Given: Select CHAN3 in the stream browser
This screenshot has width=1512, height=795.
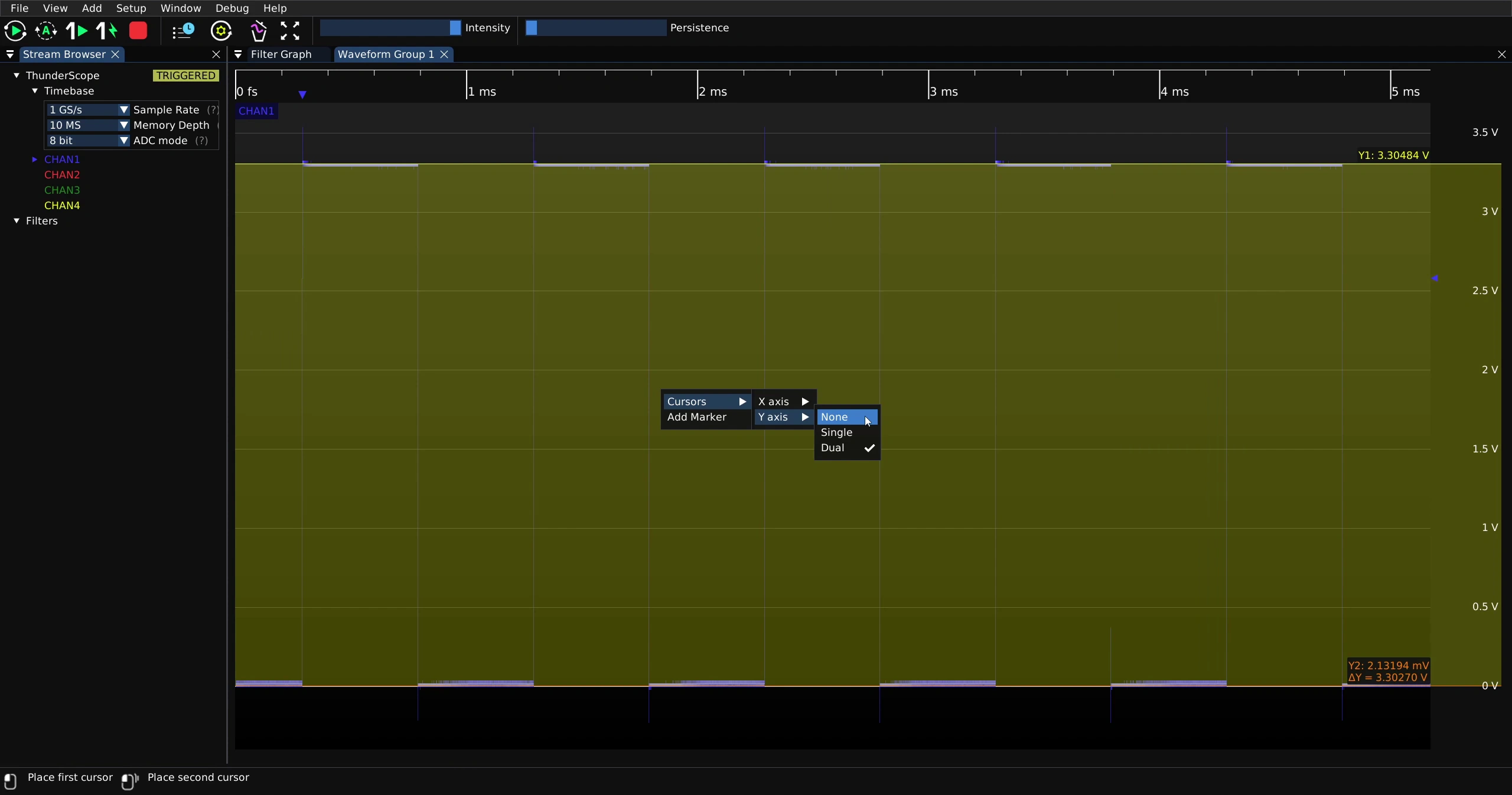Looking at the screenshot, I should 62,190.
